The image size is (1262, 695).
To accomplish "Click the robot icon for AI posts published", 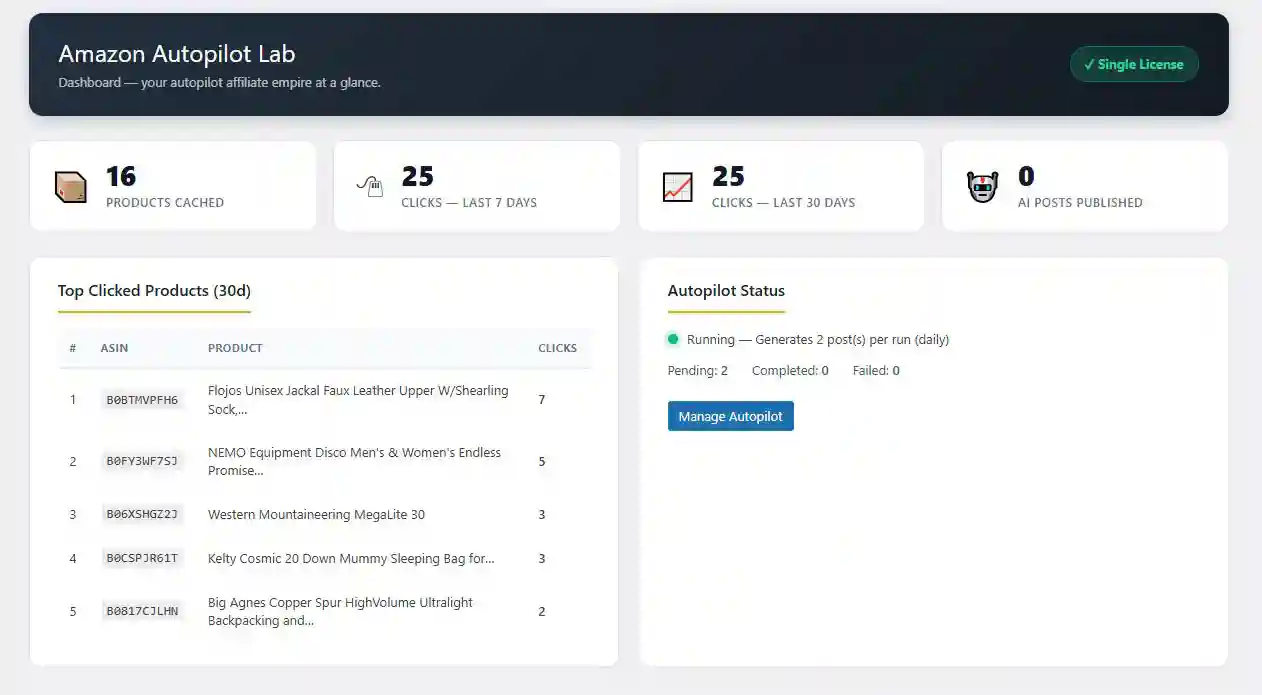I will click(x=981, y=186).
